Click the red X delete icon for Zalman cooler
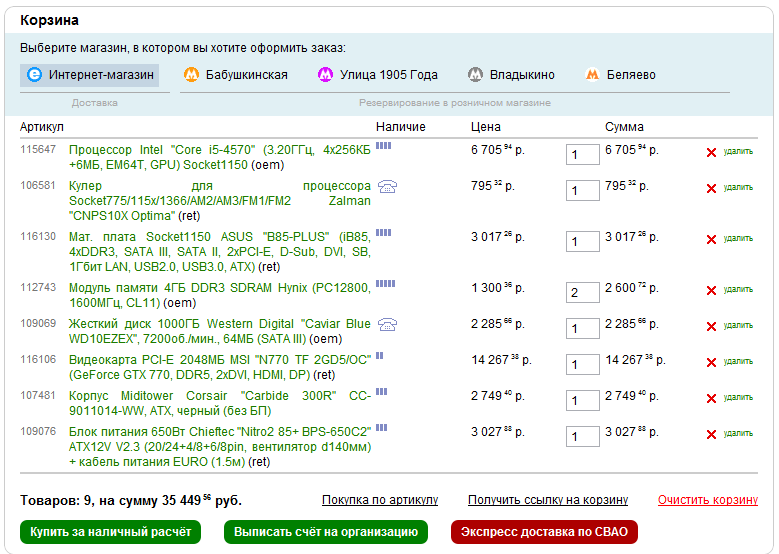This screenshot has width=779, height=554. [x=711, y=188]
